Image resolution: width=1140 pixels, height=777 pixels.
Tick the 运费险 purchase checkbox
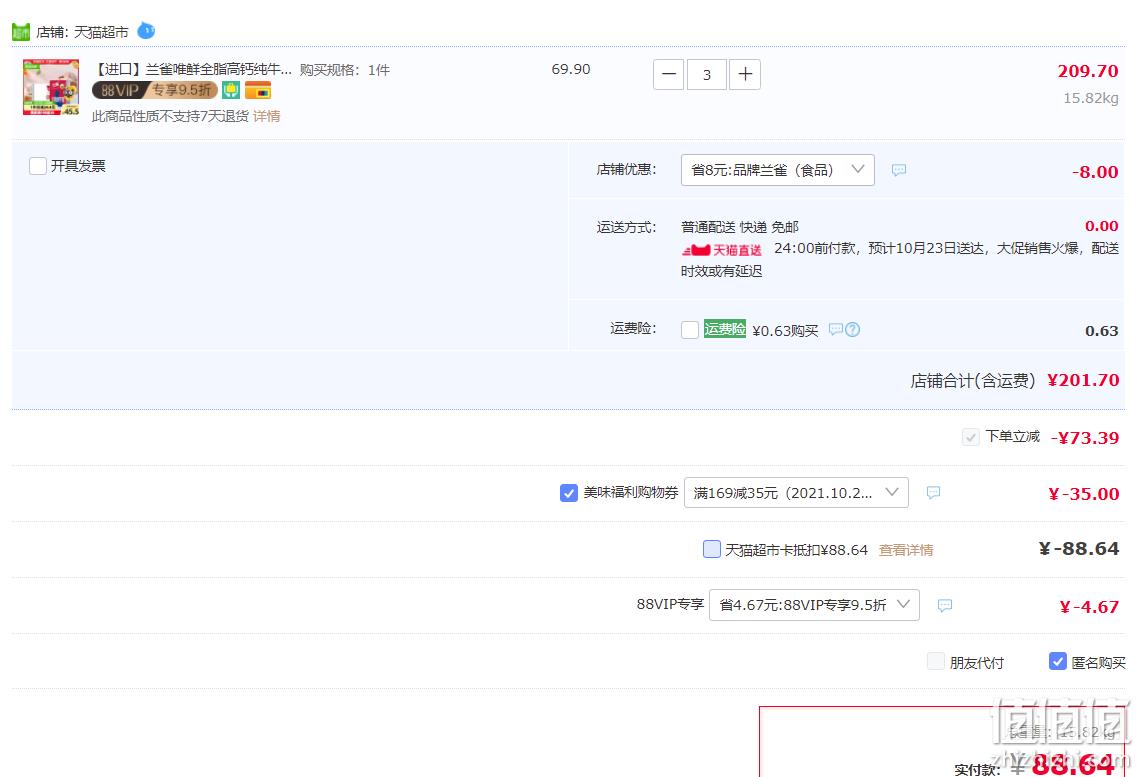click(x=690, y=329)
